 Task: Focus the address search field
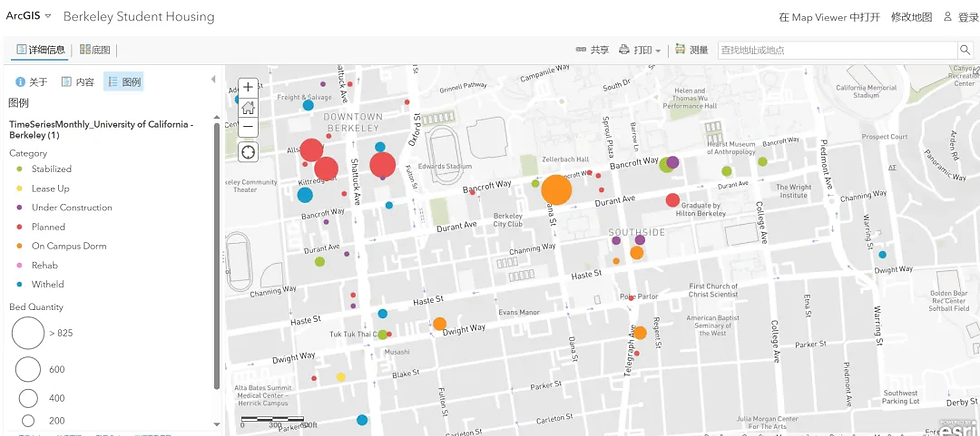click(837, 50)
